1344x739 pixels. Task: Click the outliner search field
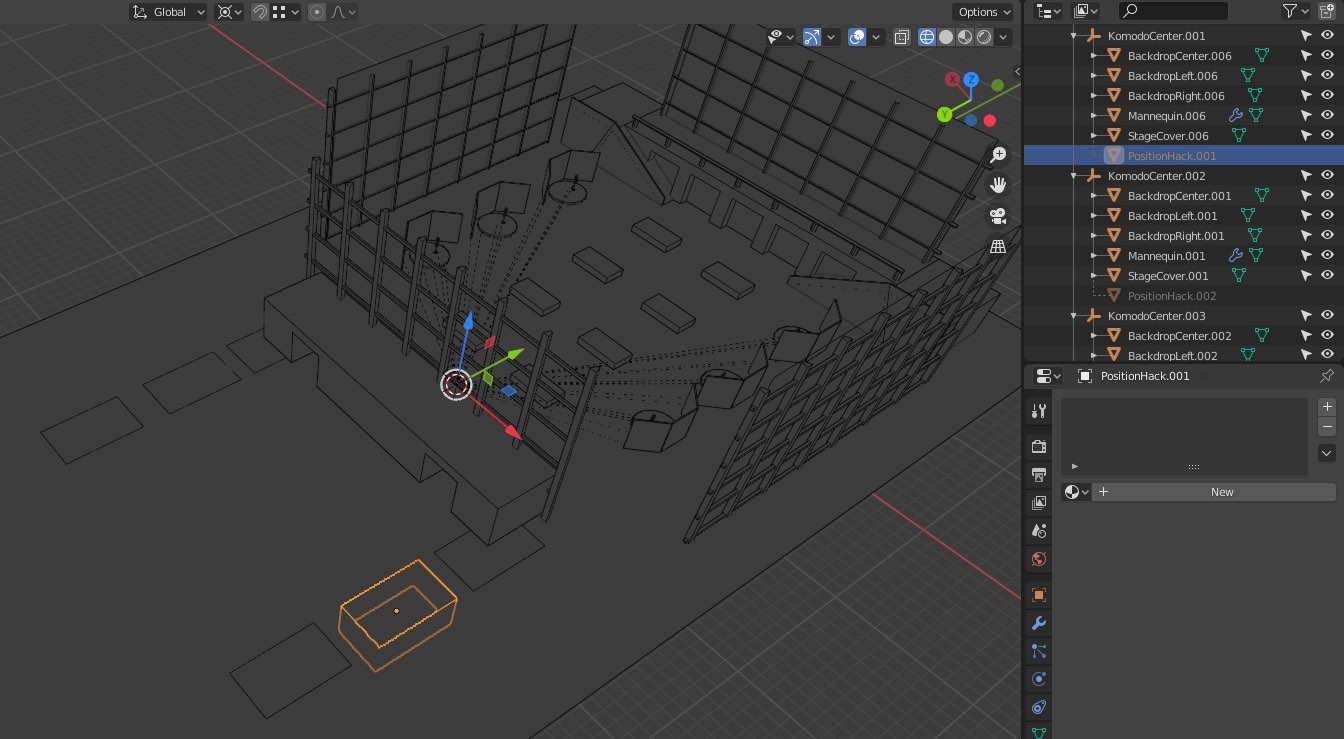pyautogui.click(x=1173, y=11)
